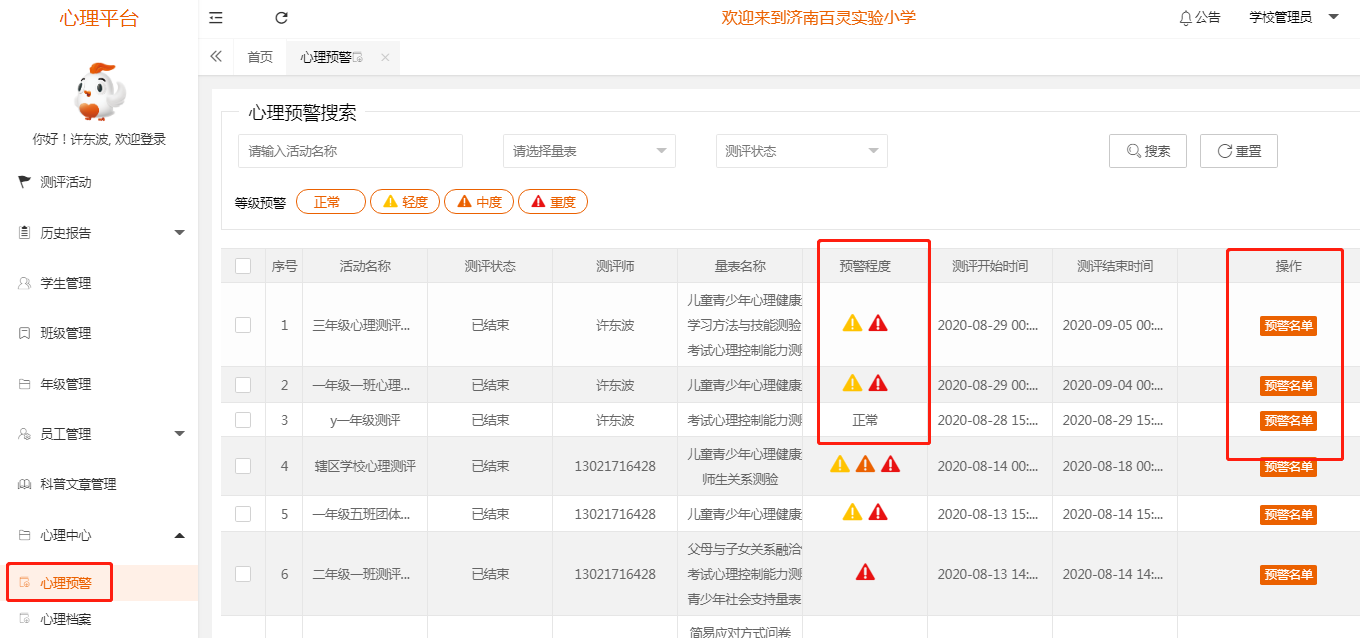Collapse the left sidebar navigation
The height and width of the screenshot is (638, 1360).
(x=215, y=17)
